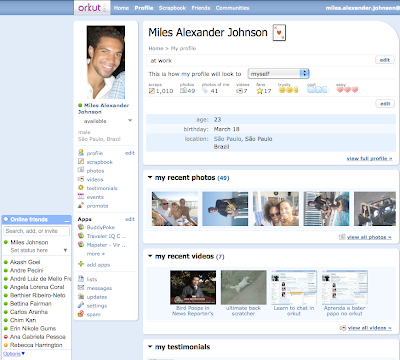Play the Bird Poops in News Reporter video
The height and width of the screenshot is (360, 400).
tap(193, 287)
